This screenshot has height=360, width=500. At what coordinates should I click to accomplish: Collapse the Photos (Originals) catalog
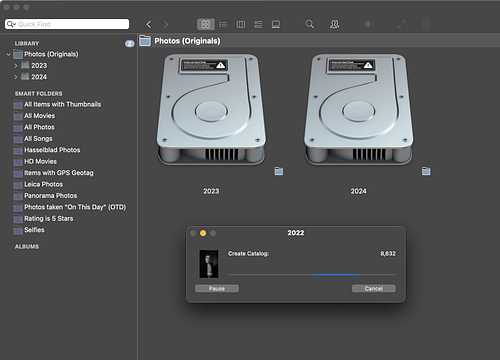8,54
